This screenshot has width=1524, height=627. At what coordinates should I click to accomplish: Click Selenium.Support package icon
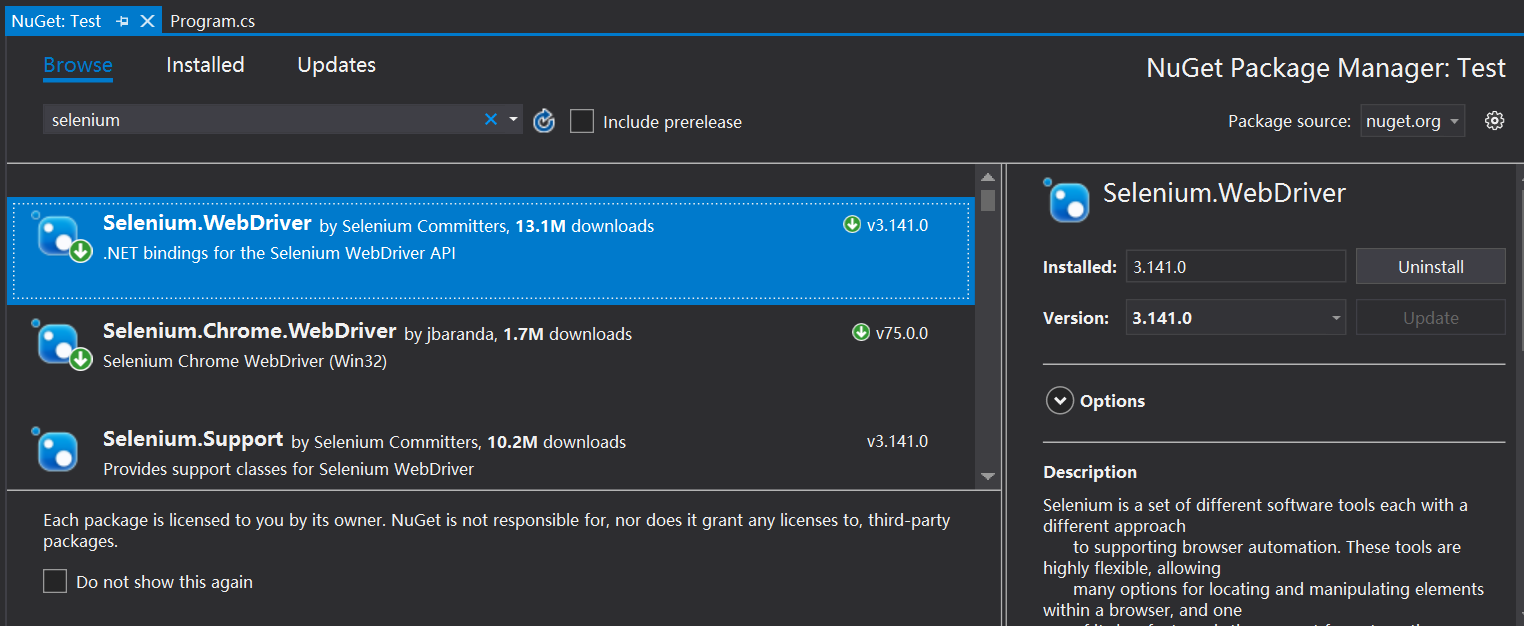[58, 451]
